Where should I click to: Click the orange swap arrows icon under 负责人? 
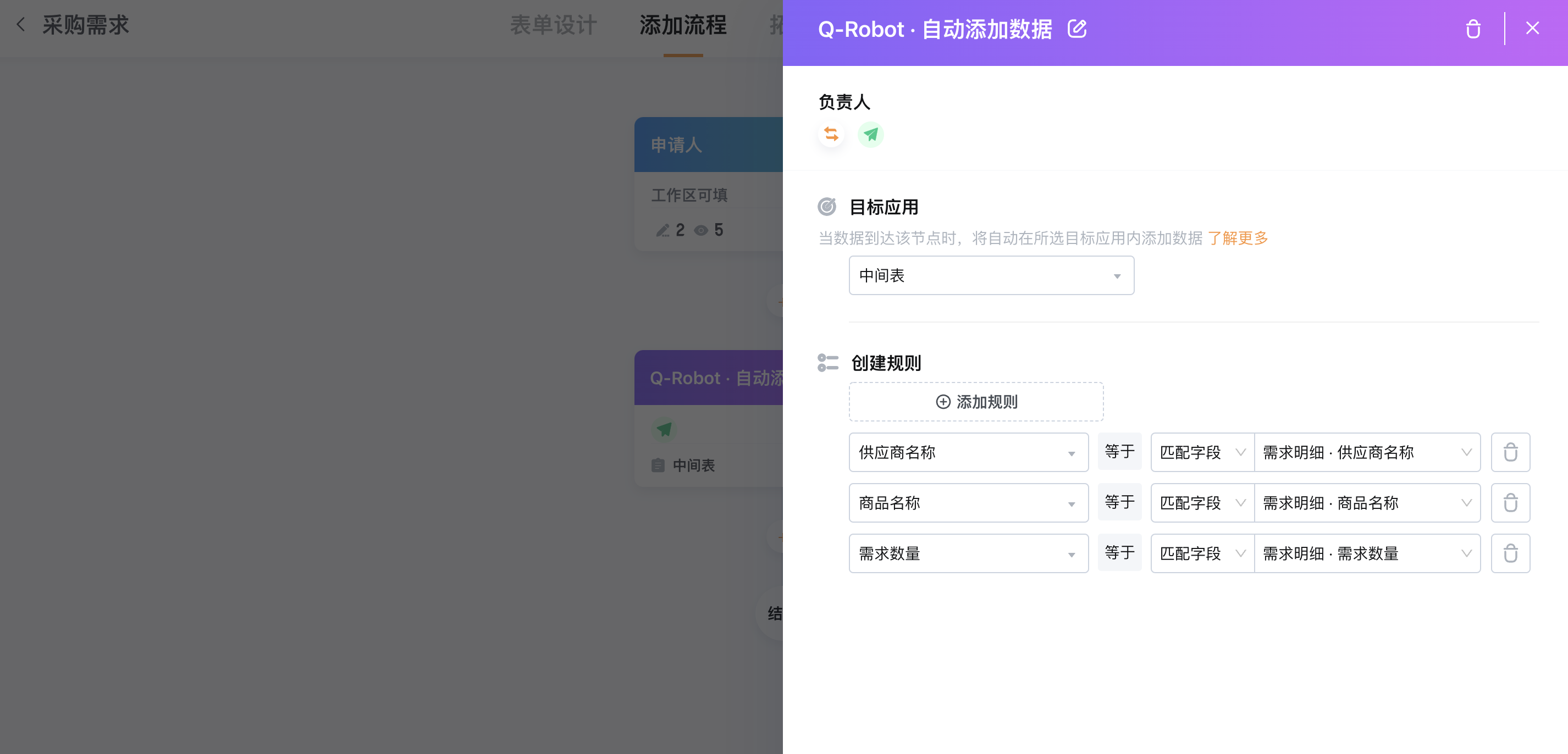831,134
